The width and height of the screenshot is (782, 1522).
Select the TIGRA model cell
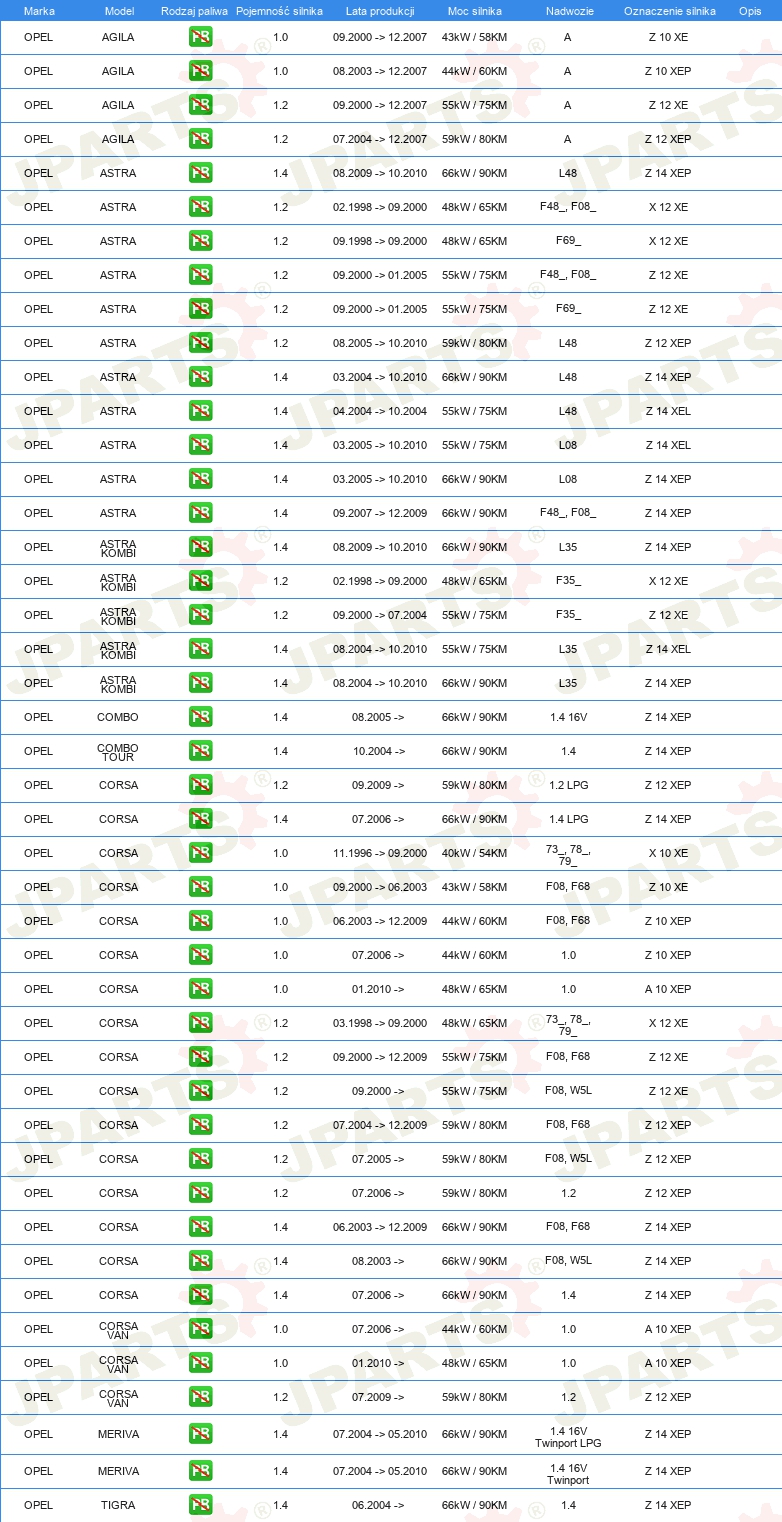[118, 1505]
